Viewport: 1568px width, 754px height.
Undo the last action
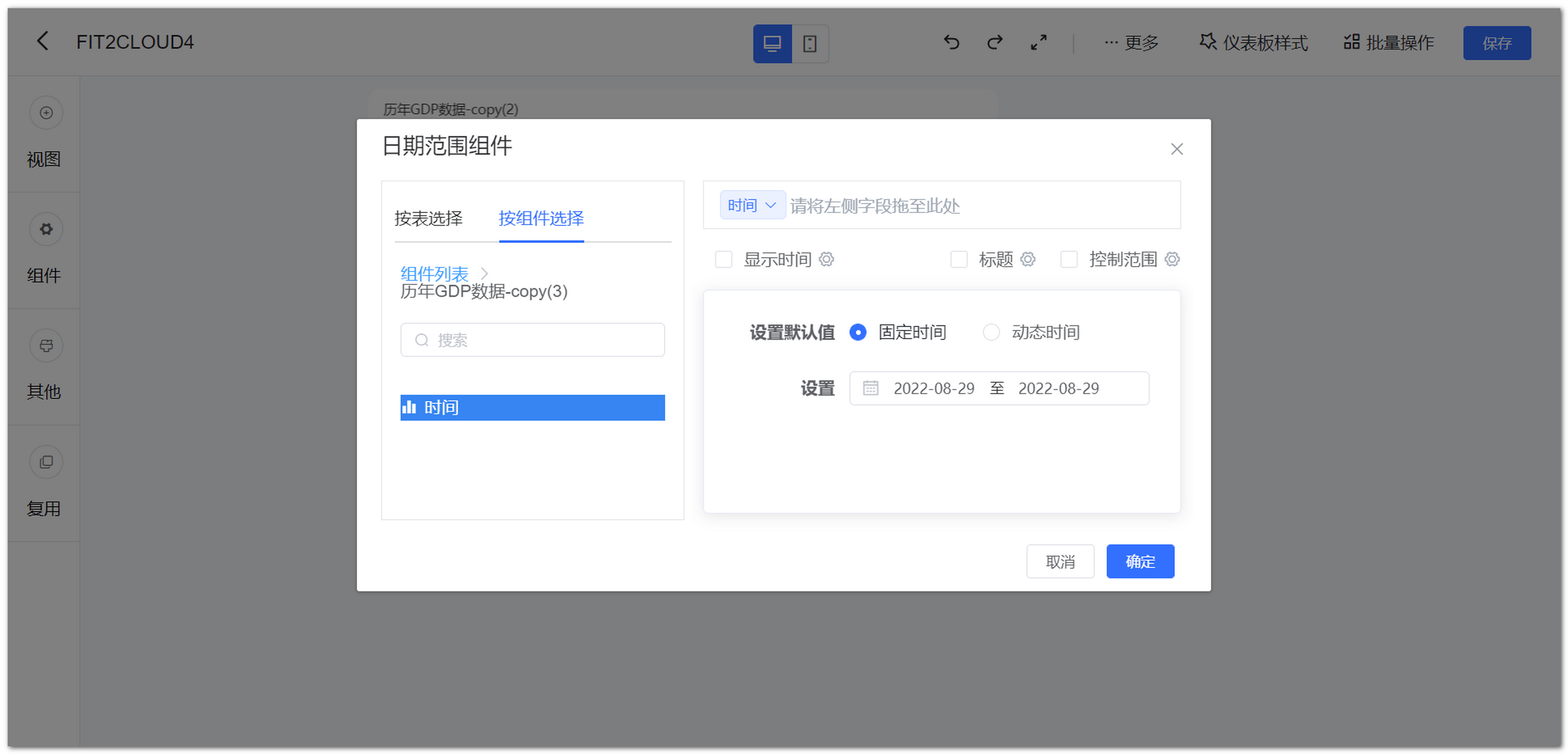951,42
